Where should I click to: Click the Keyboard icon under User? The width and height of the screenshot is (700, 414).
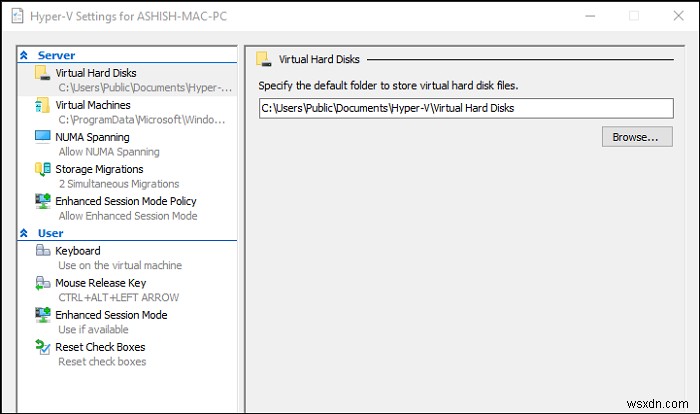click(x=42, y=250)
